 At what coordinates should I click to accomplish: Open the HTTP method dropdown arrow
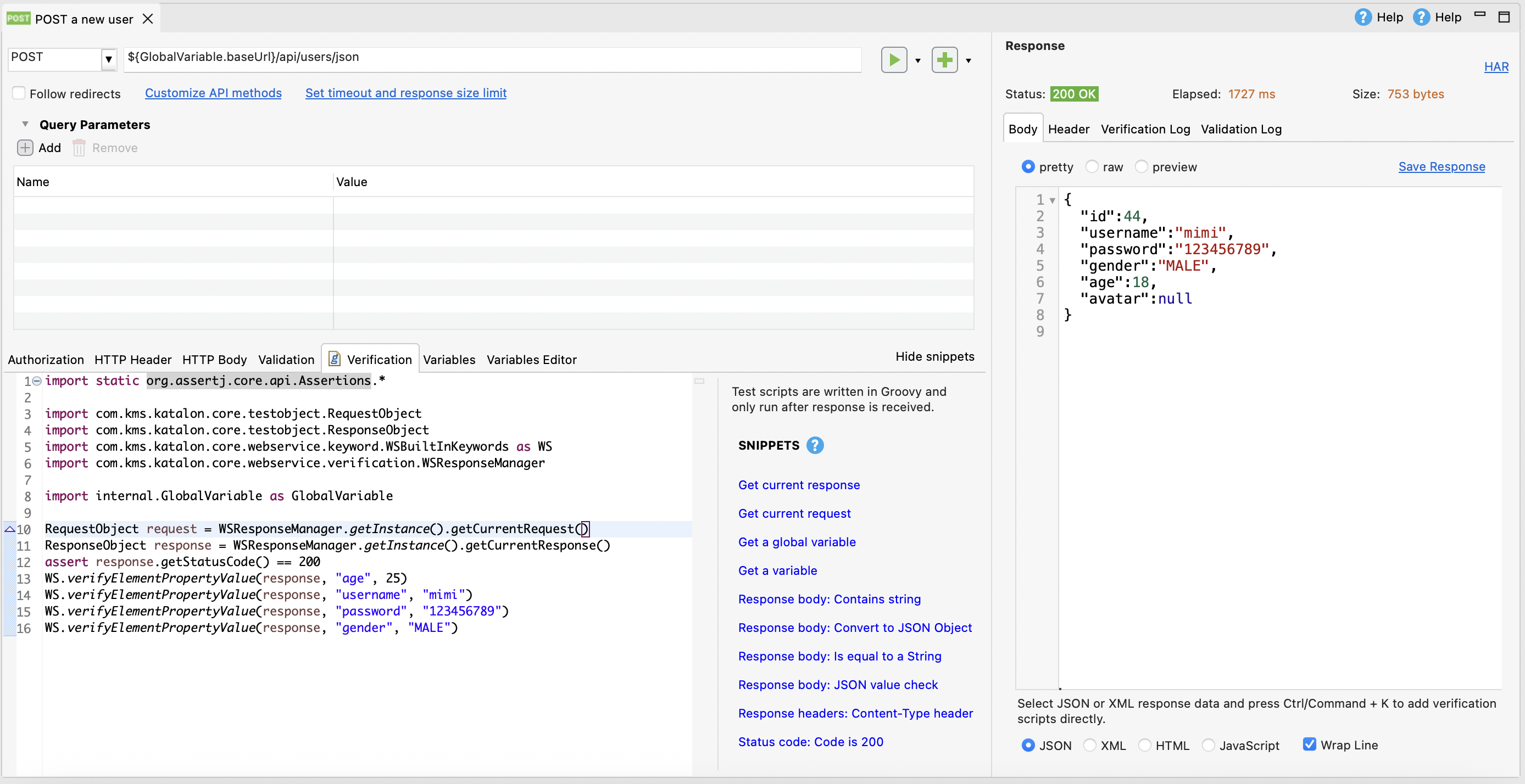[108, 59]
